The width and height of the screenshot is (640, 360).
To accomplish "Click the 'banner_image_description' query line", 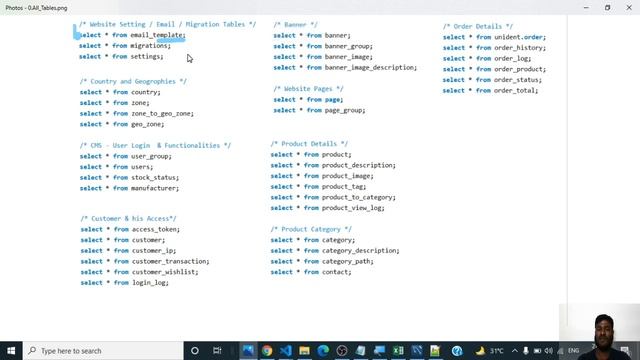I will (345, 67).
